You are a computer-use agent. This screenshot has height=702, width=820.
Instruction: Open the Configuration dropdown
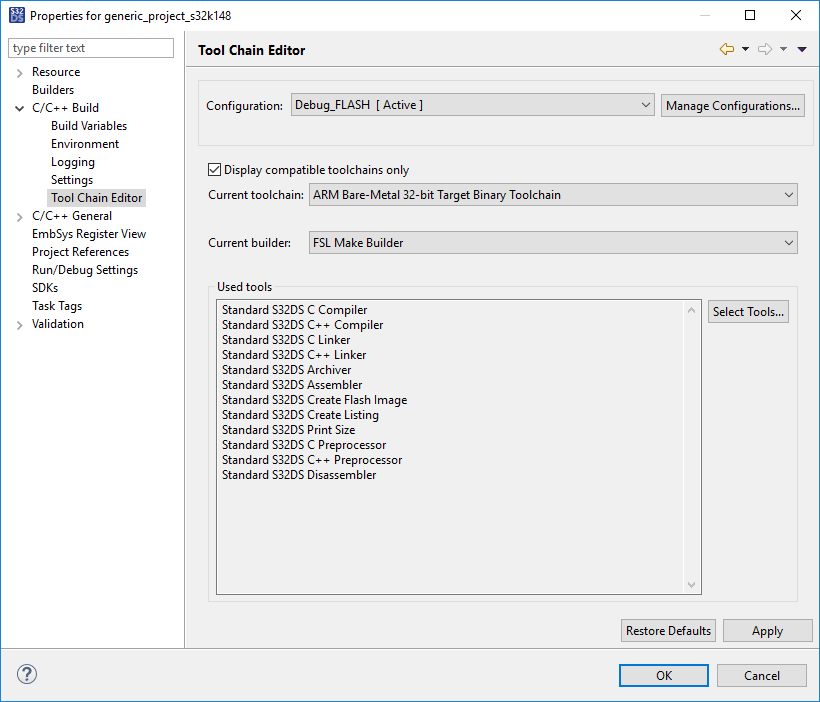point(473,105)
